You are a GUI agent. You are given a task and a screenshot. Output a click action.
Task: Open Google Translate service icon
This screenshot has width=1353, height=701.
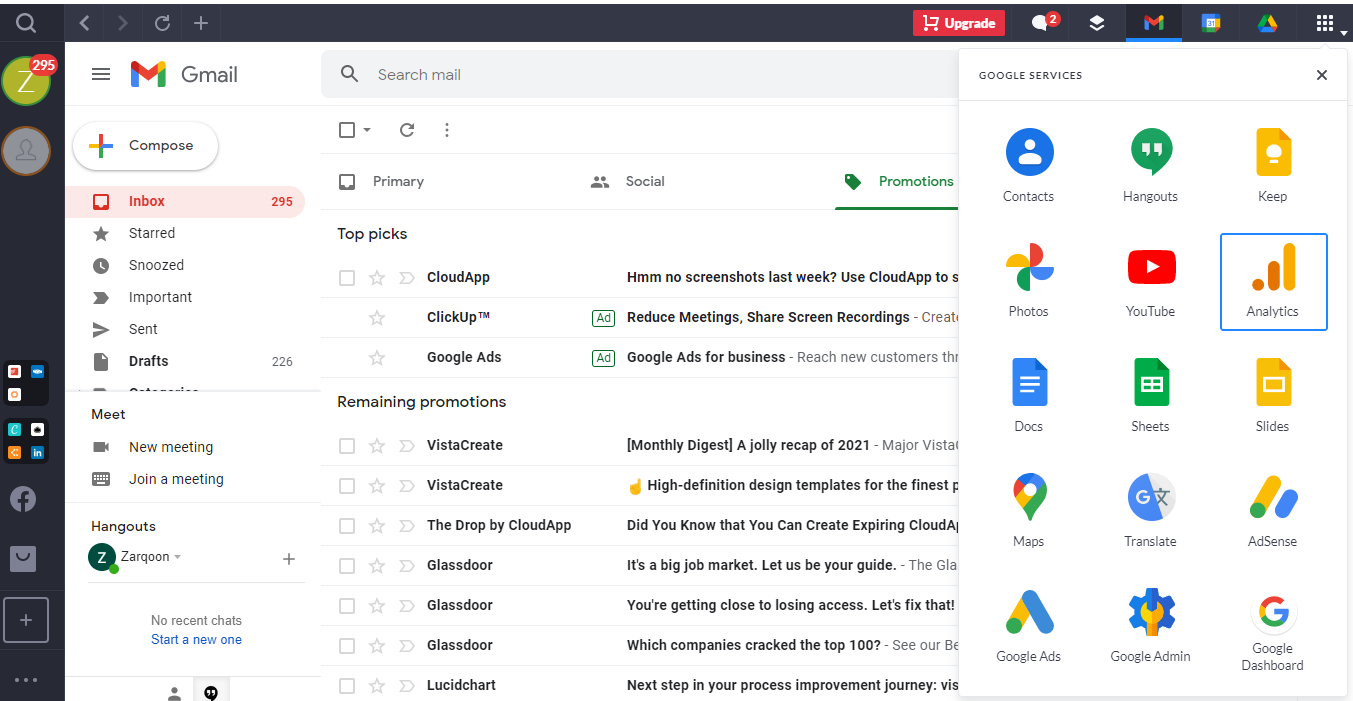pyautogui.click(x=1150, y=511)
